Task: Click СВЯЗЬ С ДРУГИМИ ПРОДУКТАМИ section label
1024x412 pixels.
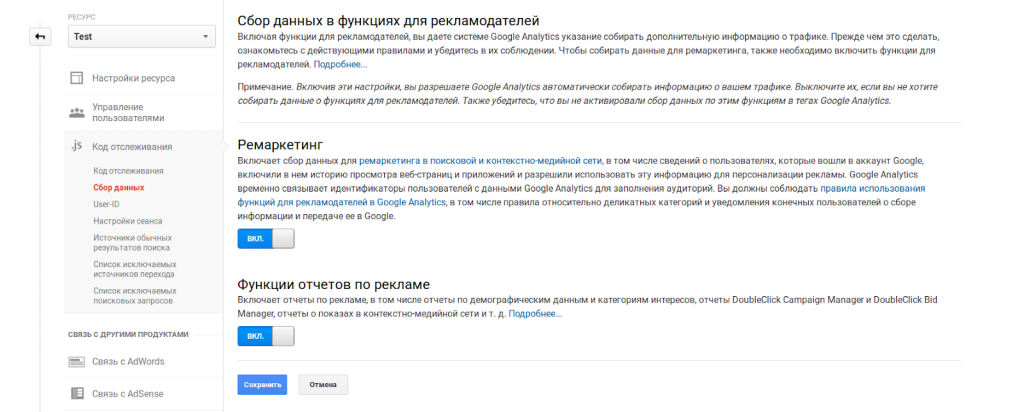Action: point(128,334)
